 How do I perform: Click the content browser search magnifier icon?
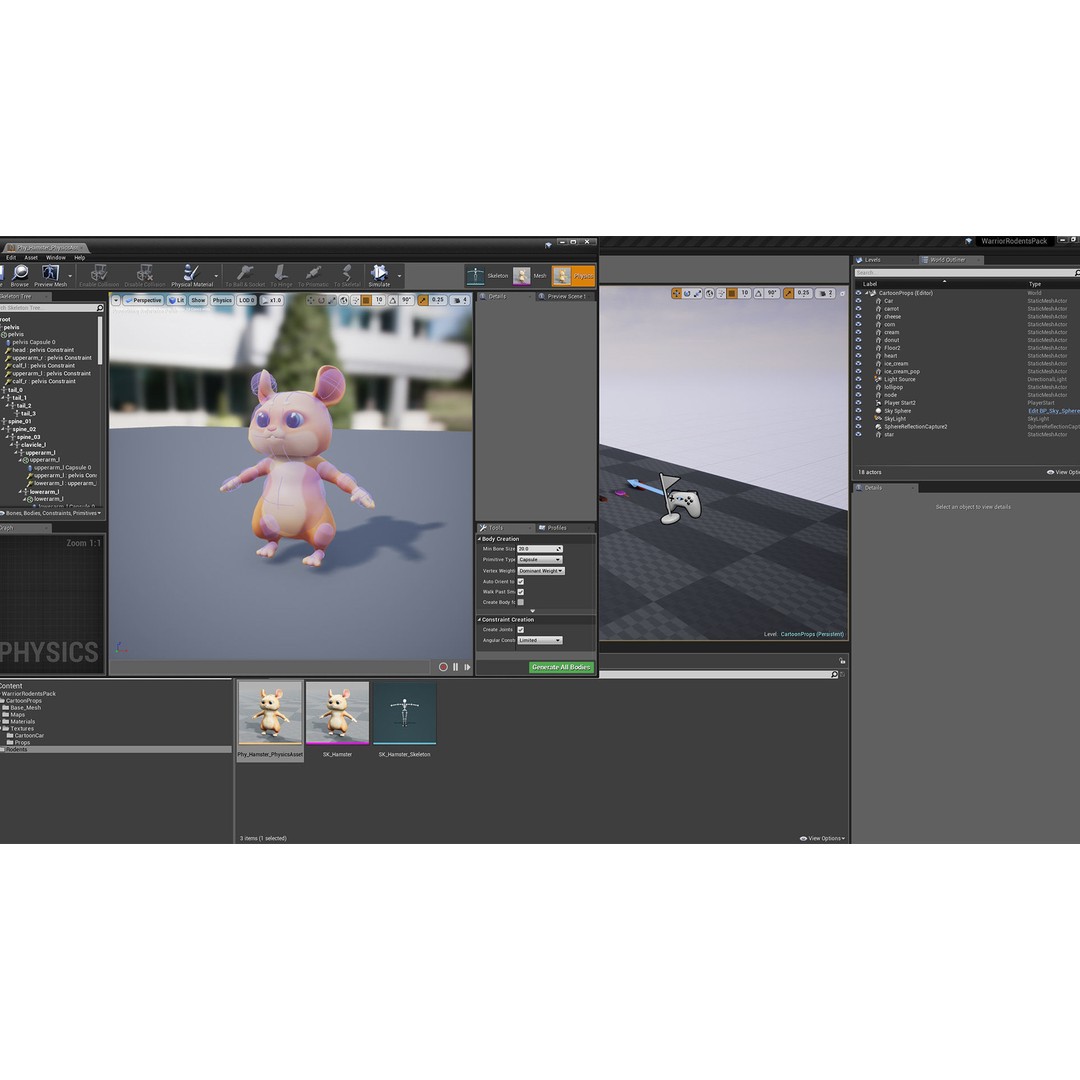point(834,674)
